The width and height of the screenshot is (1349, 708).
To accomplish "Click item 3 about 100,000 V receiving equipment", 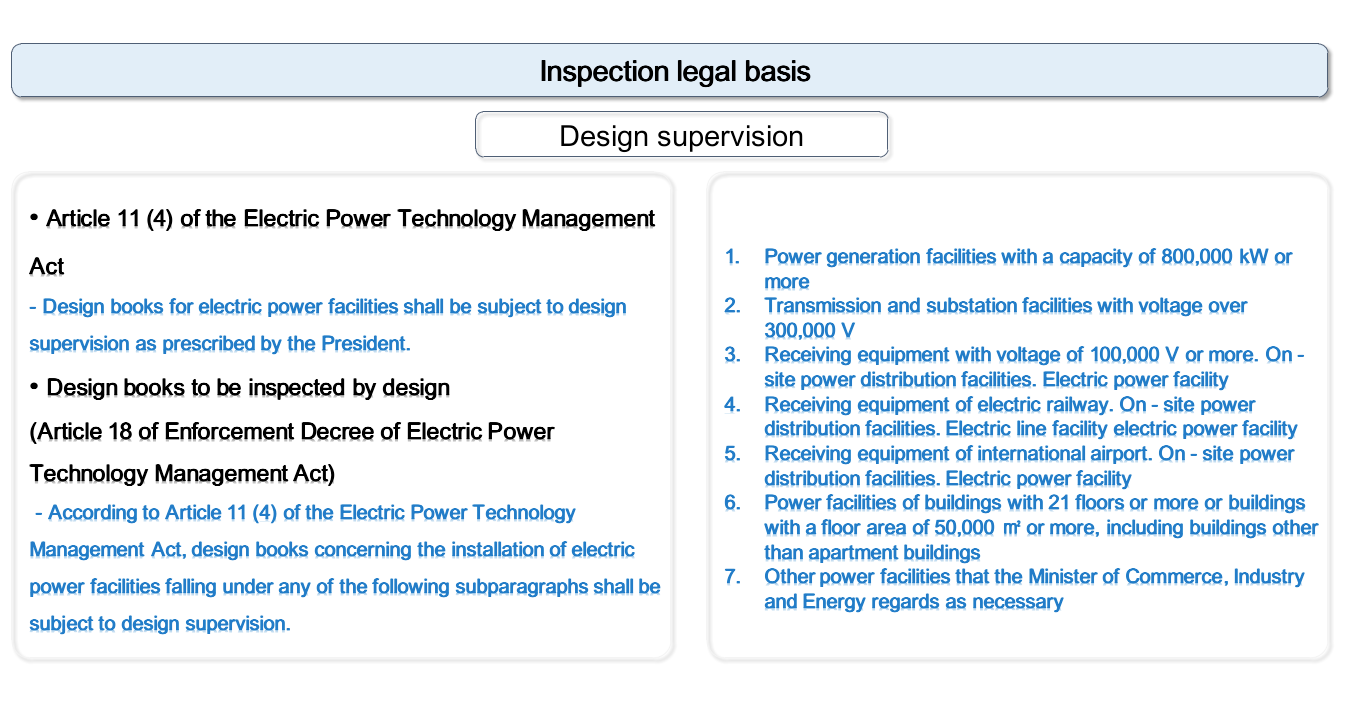I will 1033,355.
